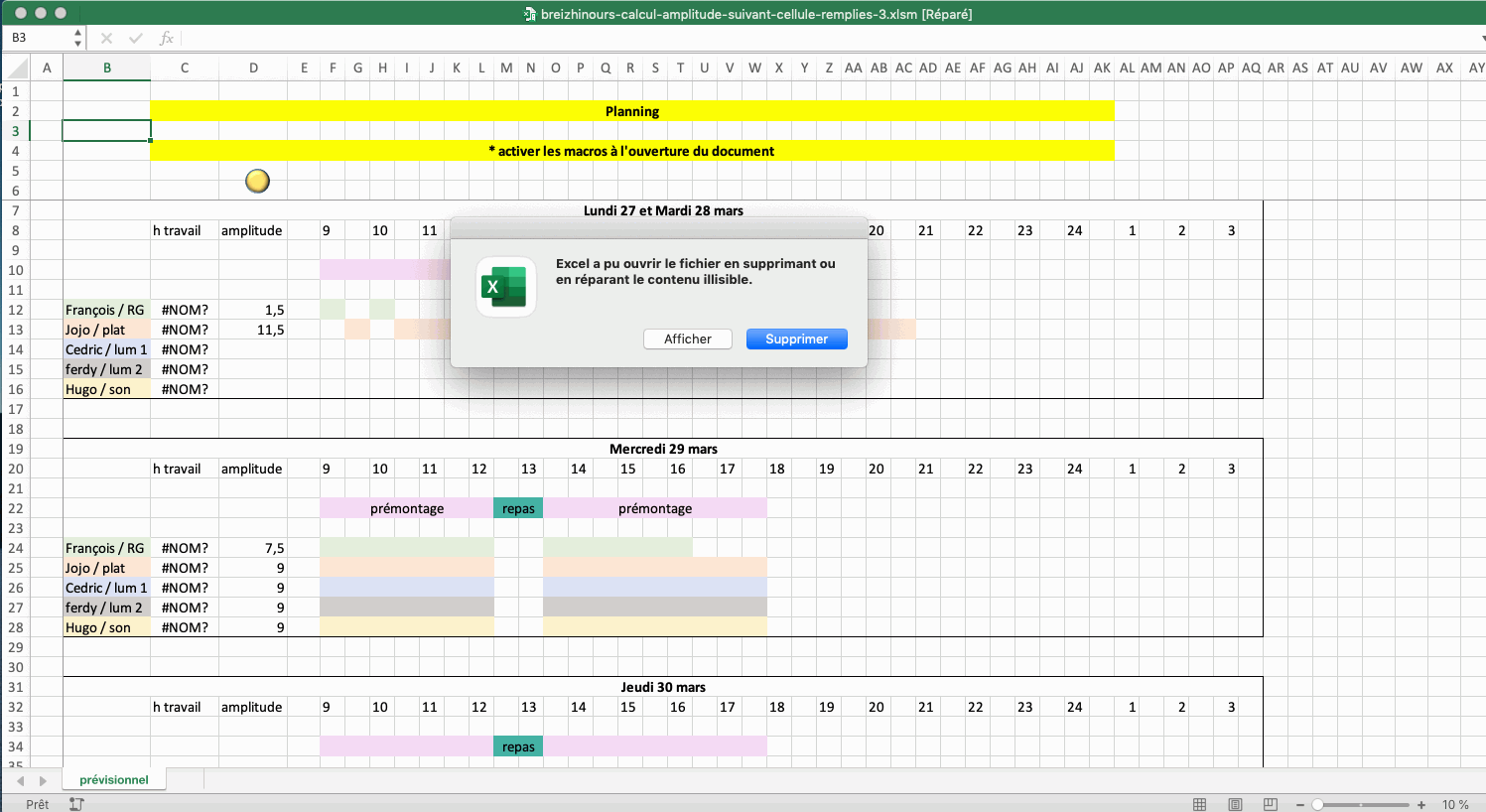This screenshot has width=1486, height=812.
Task: Click the Afficher button in the dialog
Action: (687, 339)
